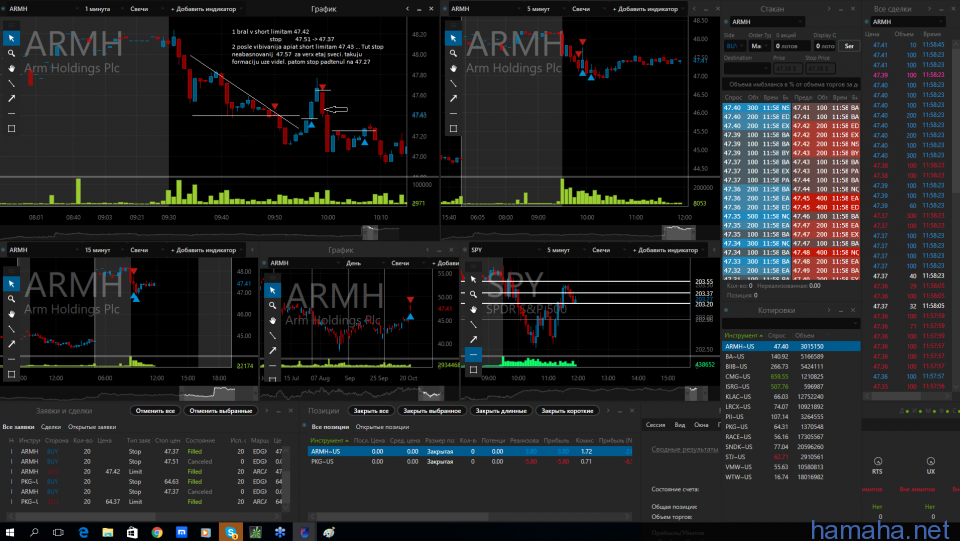The width and height of the screenshot is (960, 541).
Task: Open File Explorer from the taskbar
Action: 108,532
